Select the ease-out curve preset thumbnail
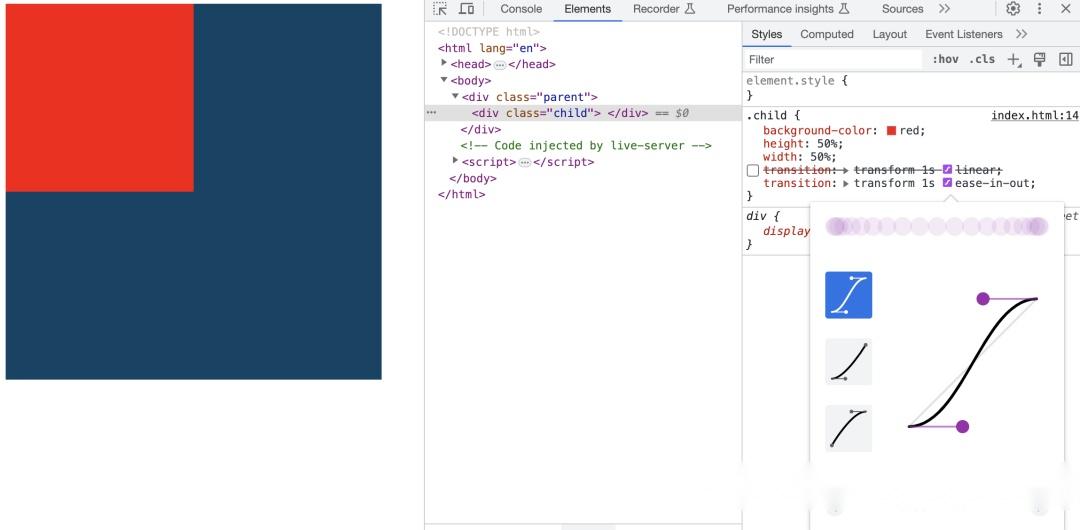 849,428
